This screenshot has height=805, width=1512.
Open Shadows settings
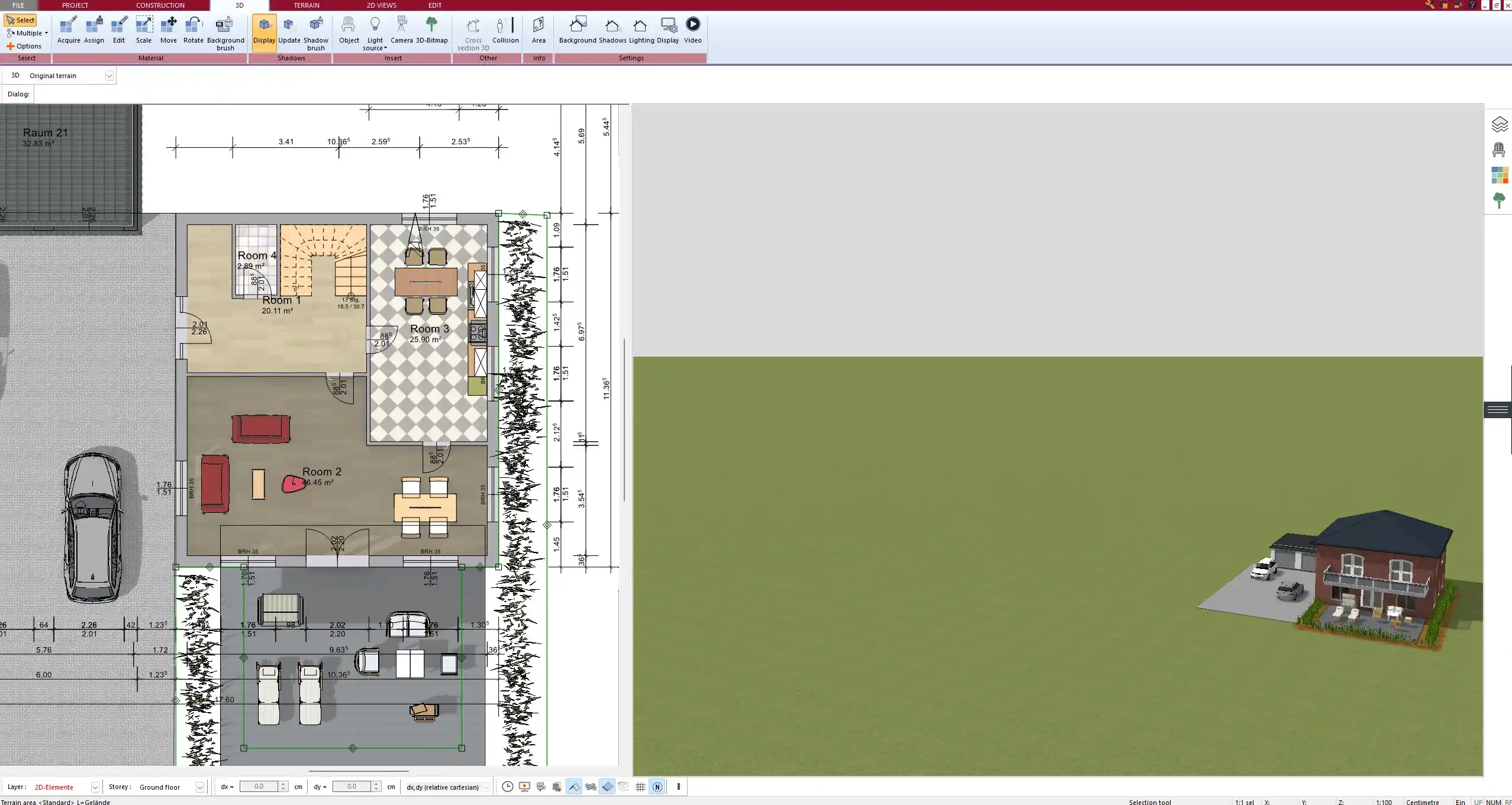click(x=612, y=31)
